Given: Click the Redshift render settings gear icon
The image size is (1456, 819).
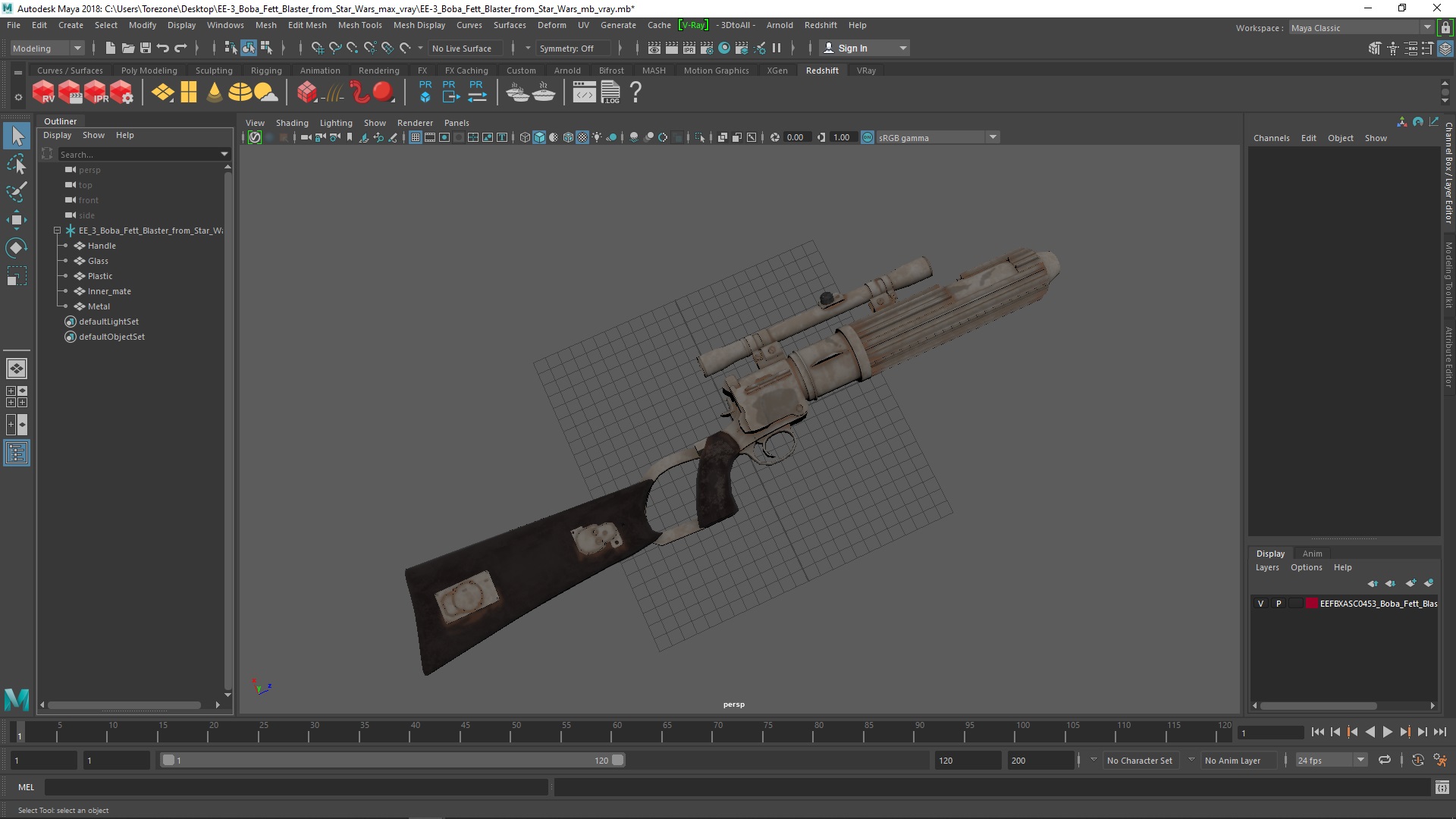Looking at the screenshot, I should (x=121, y=93).
